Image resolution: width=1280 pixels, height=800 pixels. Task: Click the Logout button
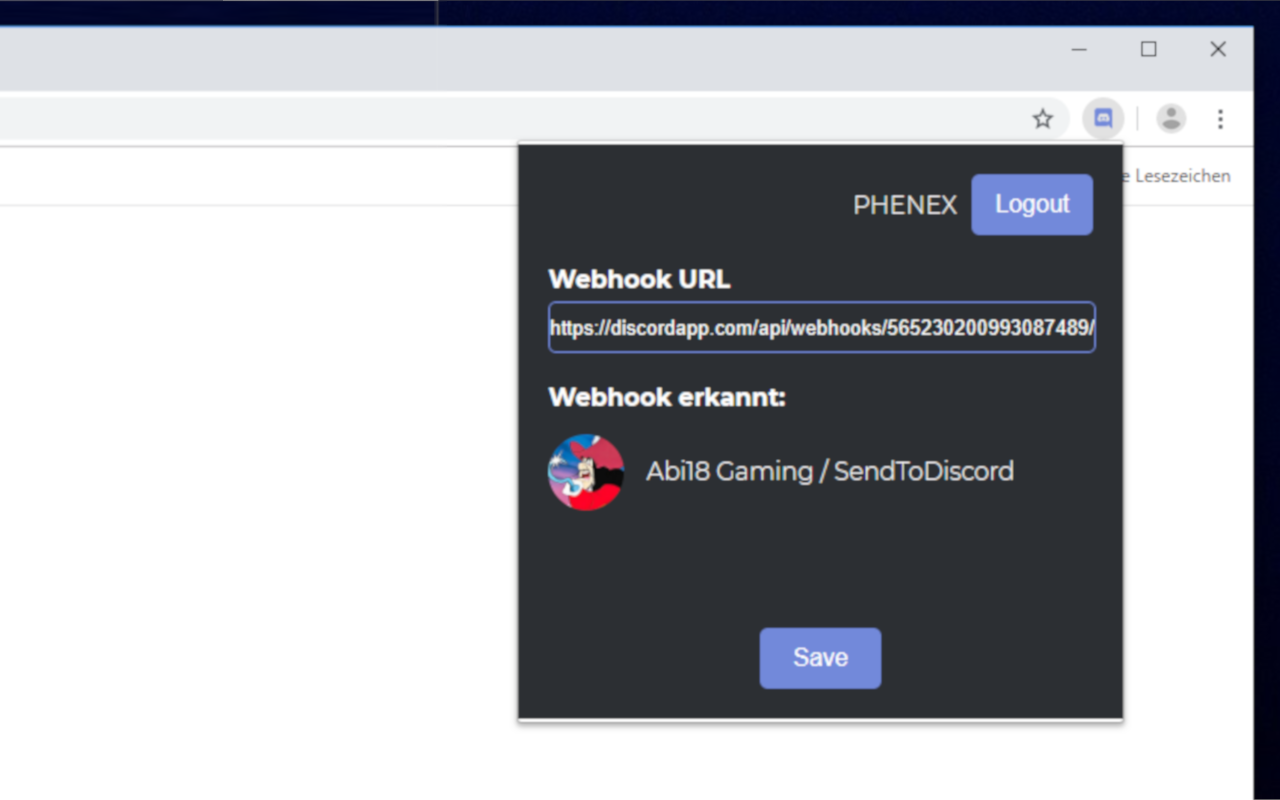click(x=1032, y=204)
